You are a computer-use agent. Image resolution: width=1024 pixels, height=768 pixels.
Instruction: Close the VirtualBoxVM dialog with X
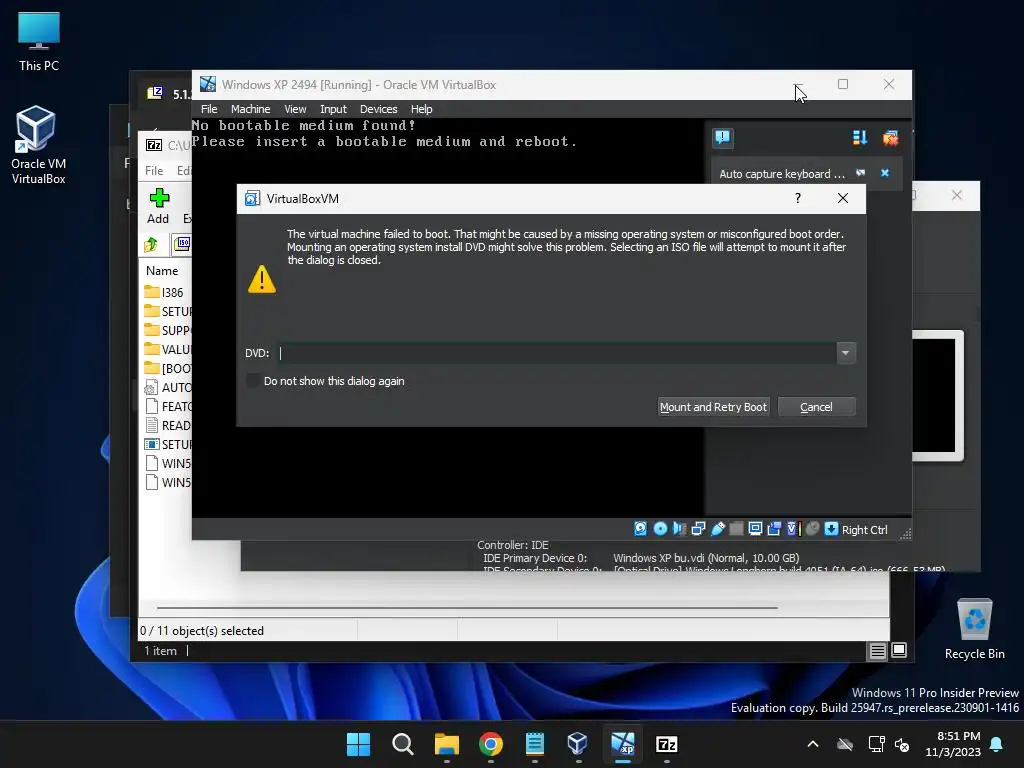[x=843, y=199]
